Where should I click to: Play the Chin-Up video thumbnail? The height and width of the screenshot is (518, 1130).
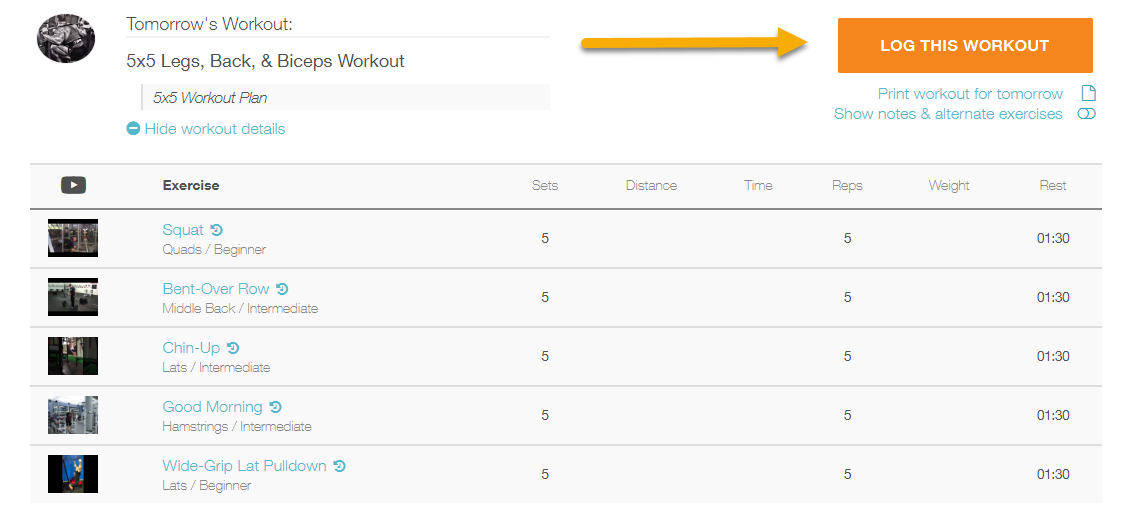tap(73, 356)
